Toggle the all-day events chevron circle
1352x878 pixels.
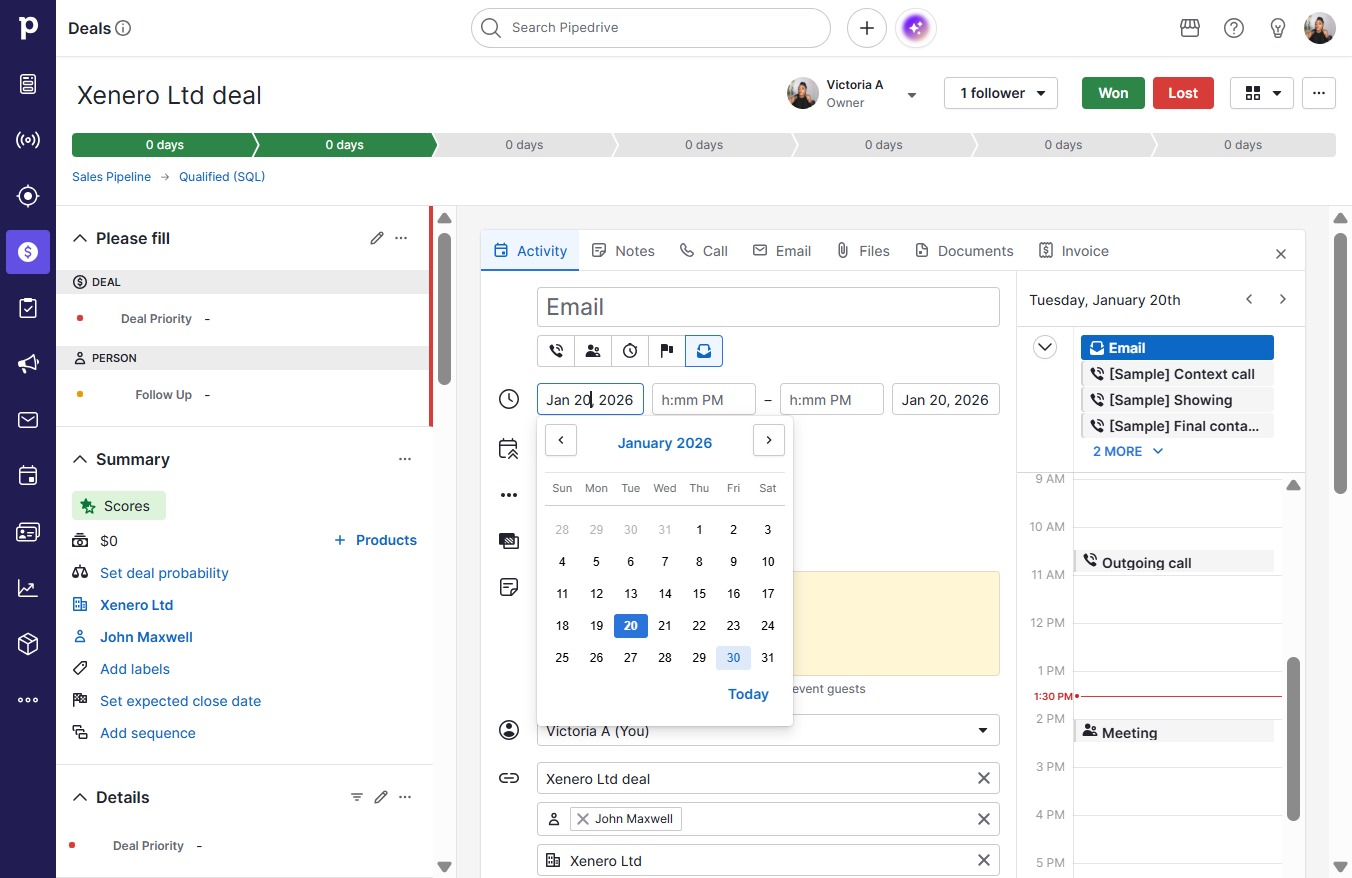pyautogui.click(x=1045, y=347)
